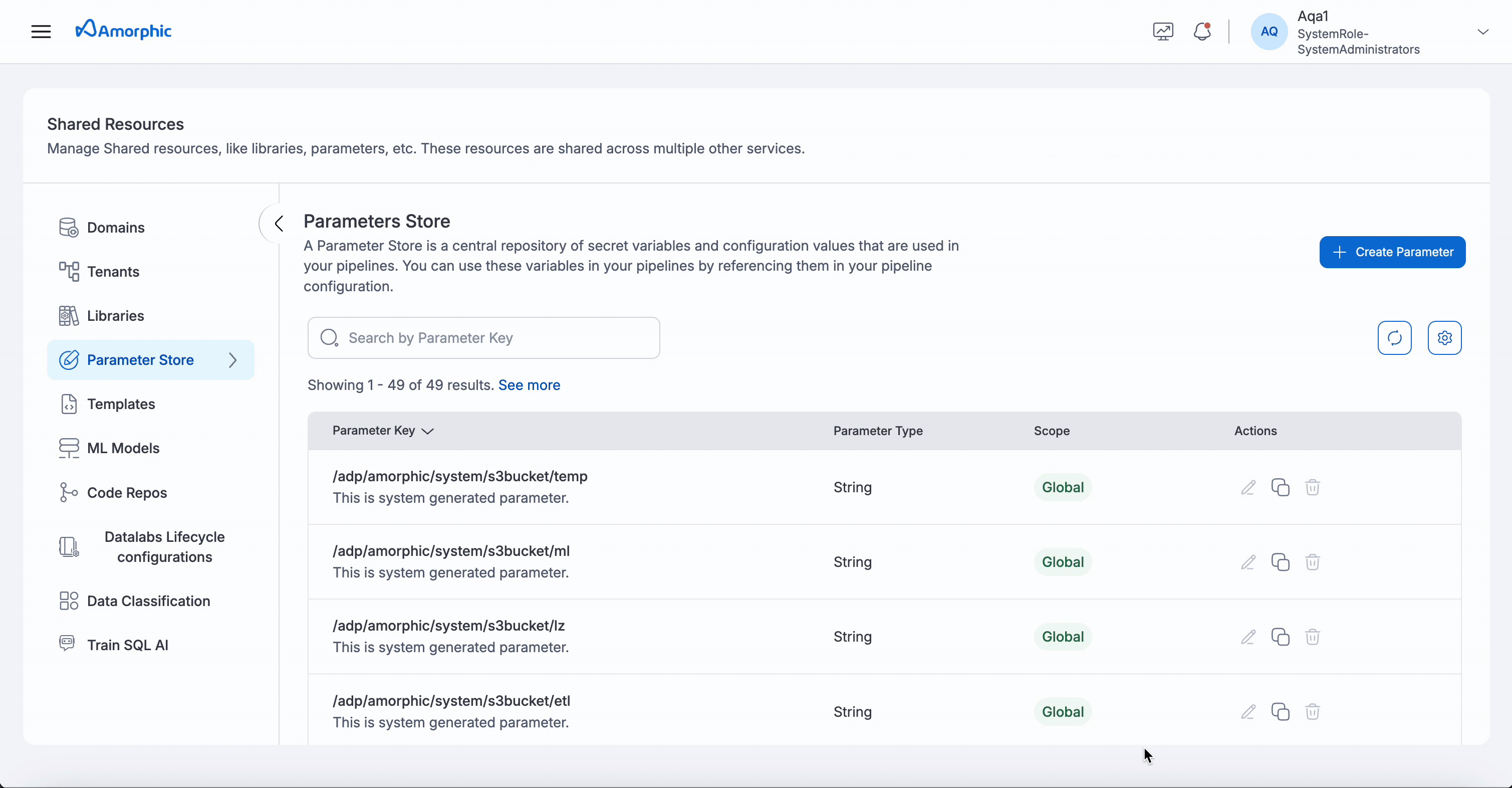Sort by Parameter Key column chevron
Viewport: 1512px width, 788px height.
click(428, 431)
